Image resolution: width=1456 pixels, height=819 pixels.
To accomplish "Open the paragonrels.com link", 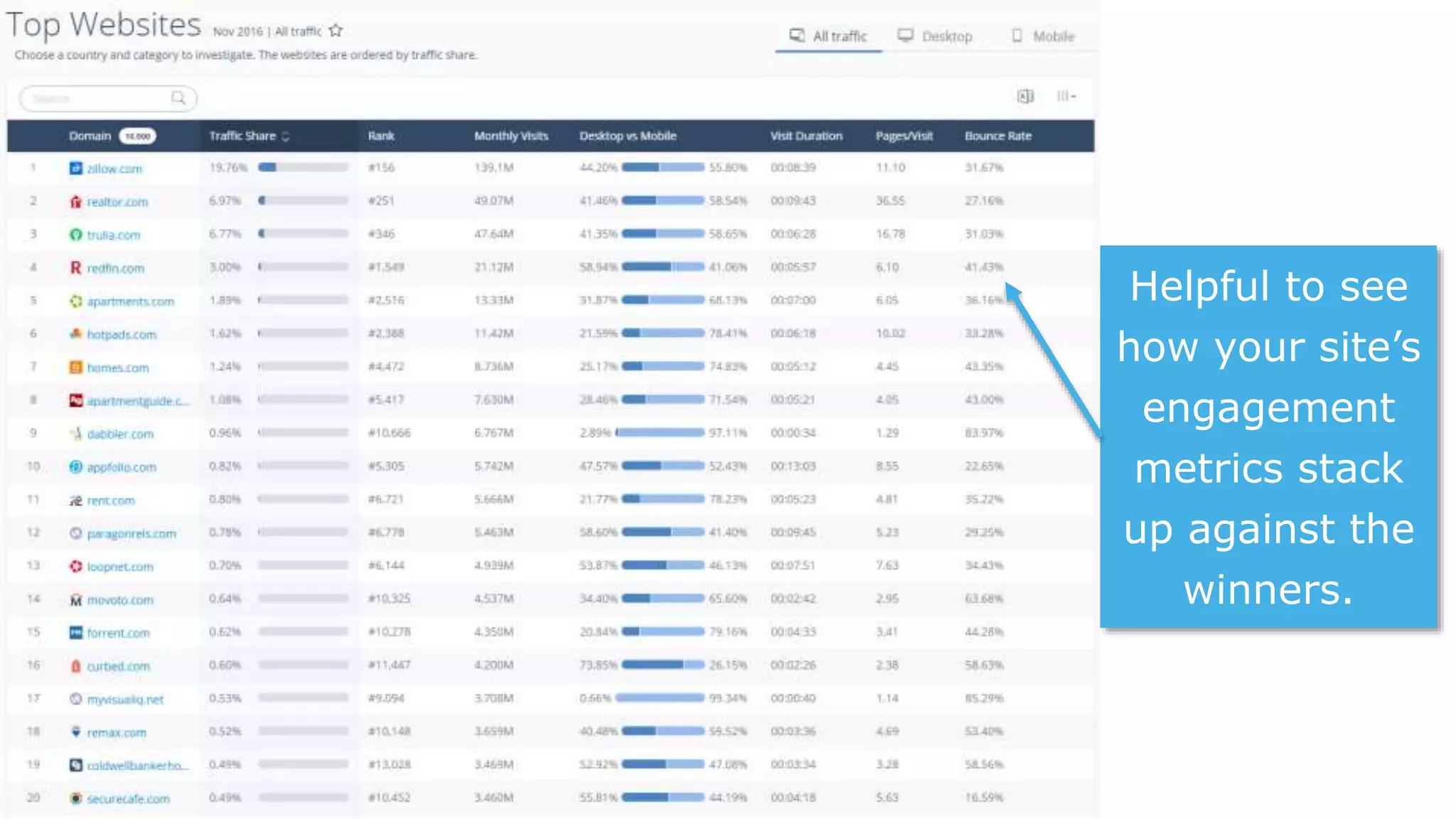I will 132,533.
